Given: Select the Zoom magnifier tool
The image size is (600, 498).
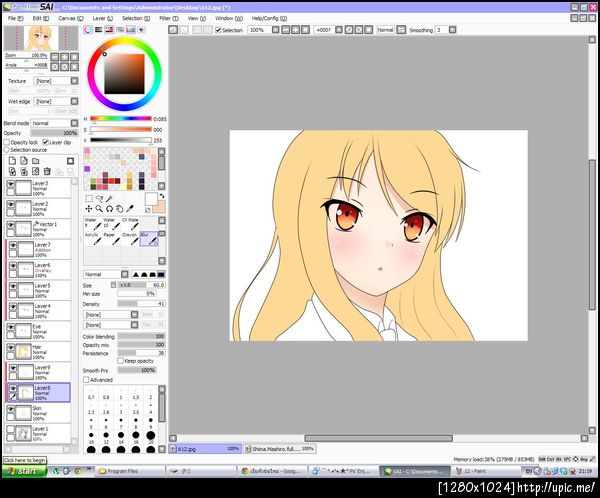Looking at the screenshot, I should pos(99,209).
